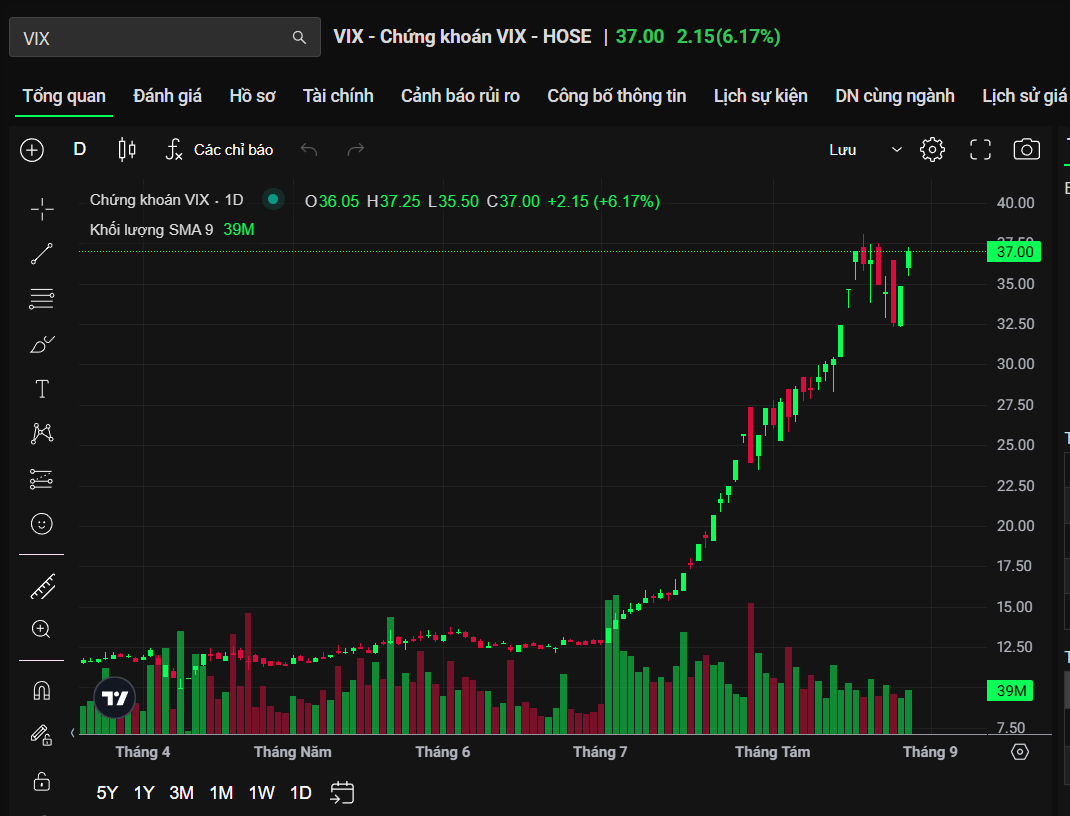Click the TradingView logo
The image size is (1070, 816).
point(115,697)
